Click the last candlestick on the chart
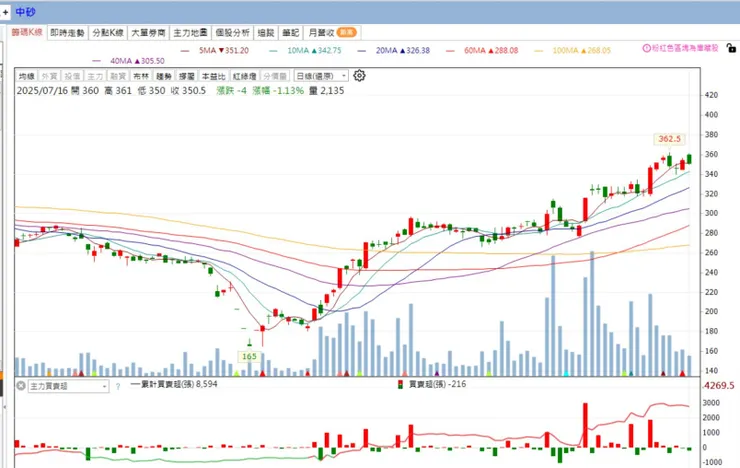Image resolution: width=740 pixels, height=468 pixels. tap(690, 159)
